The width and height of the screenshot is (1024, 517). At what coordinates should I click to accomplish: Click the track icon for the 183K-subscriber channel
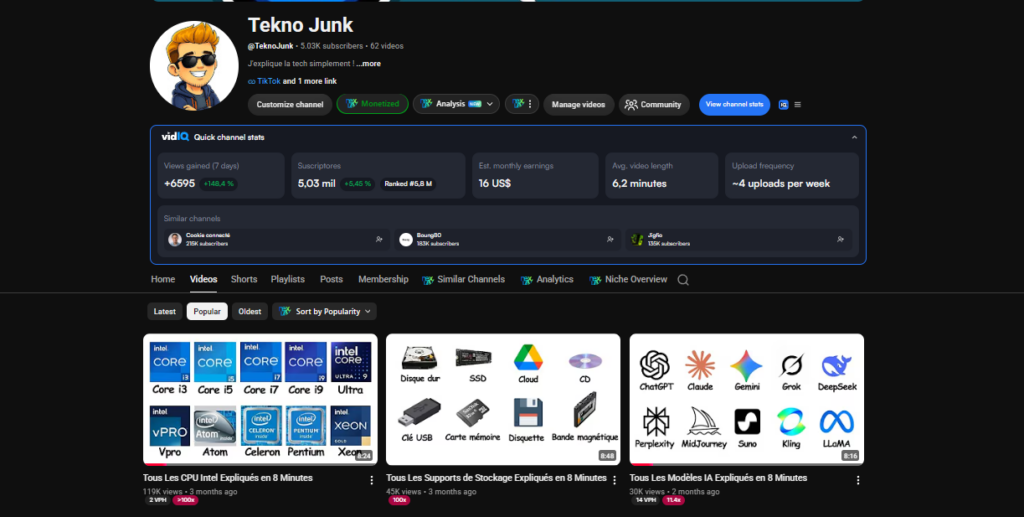(610, 240)
